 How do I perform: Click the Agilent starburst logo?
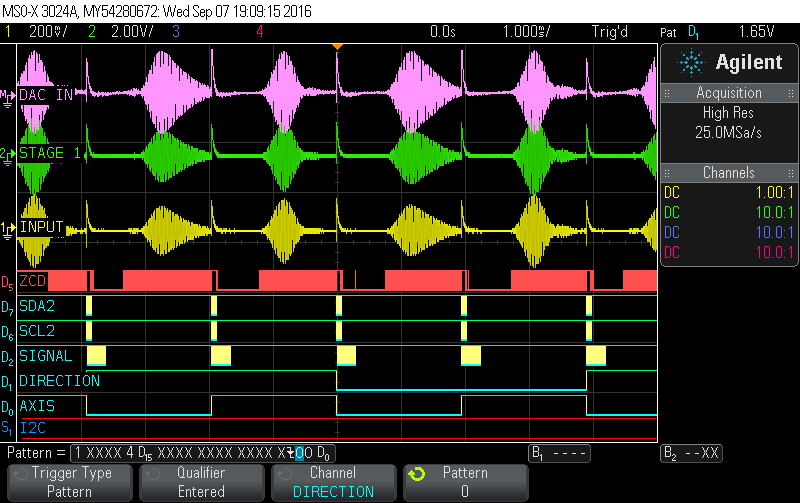click(690, 62)
